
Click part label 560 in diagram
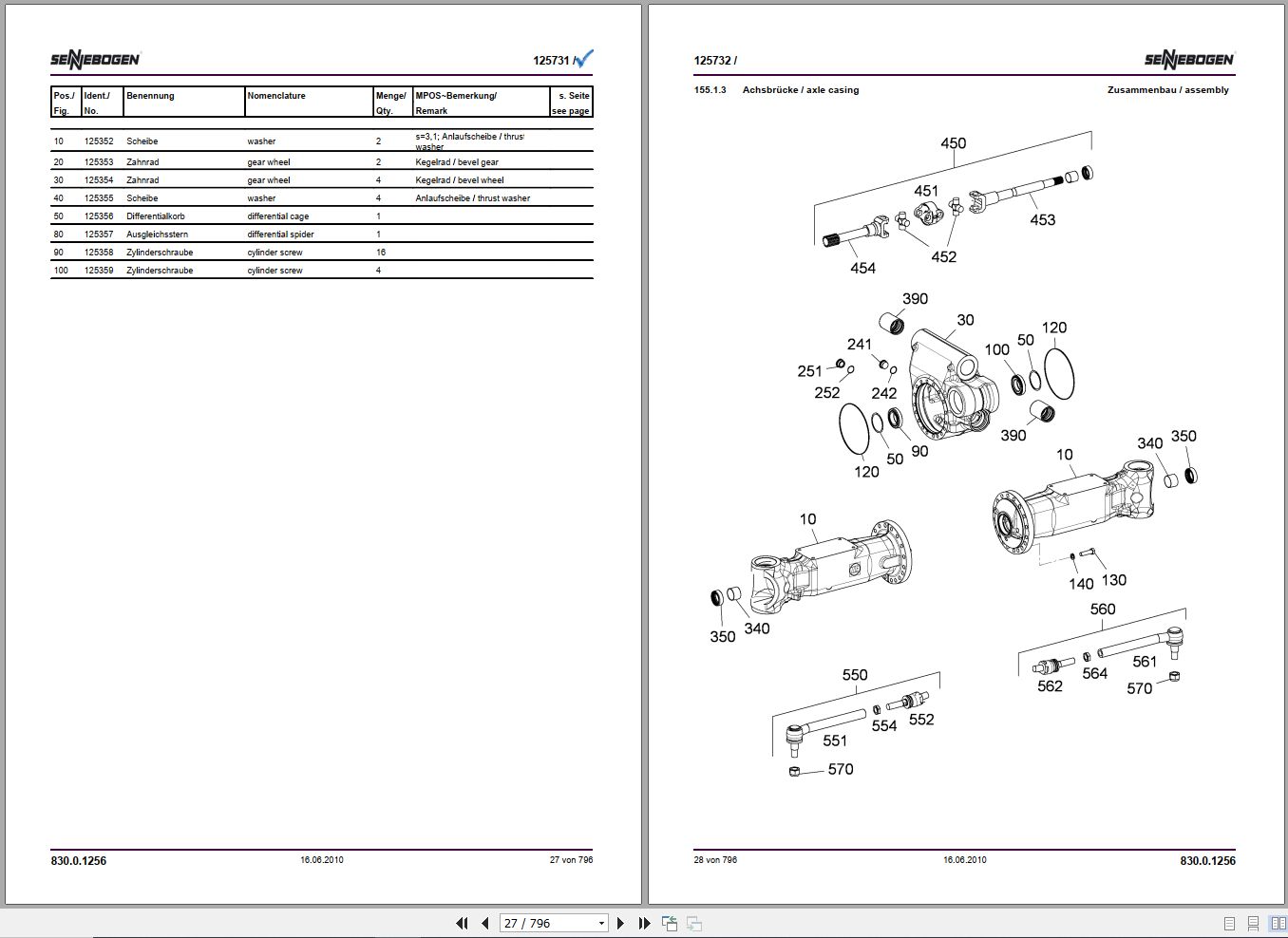point(1102,610)
